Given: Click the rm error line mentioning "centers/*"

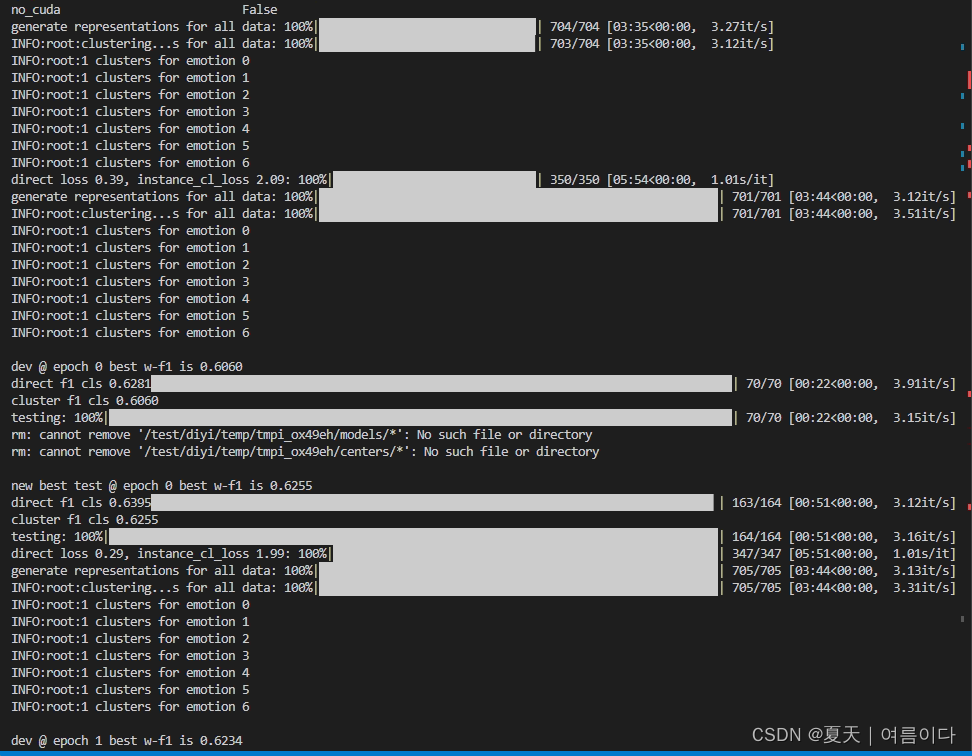Looking at the screenshot, I should click(305, 452).
